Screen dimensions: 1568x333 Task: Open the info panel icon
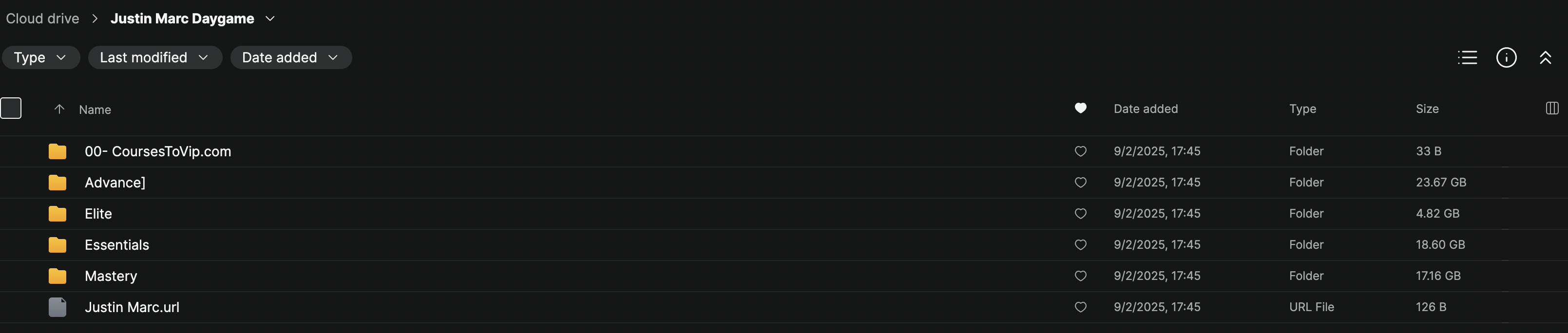tap(1506, 57)
